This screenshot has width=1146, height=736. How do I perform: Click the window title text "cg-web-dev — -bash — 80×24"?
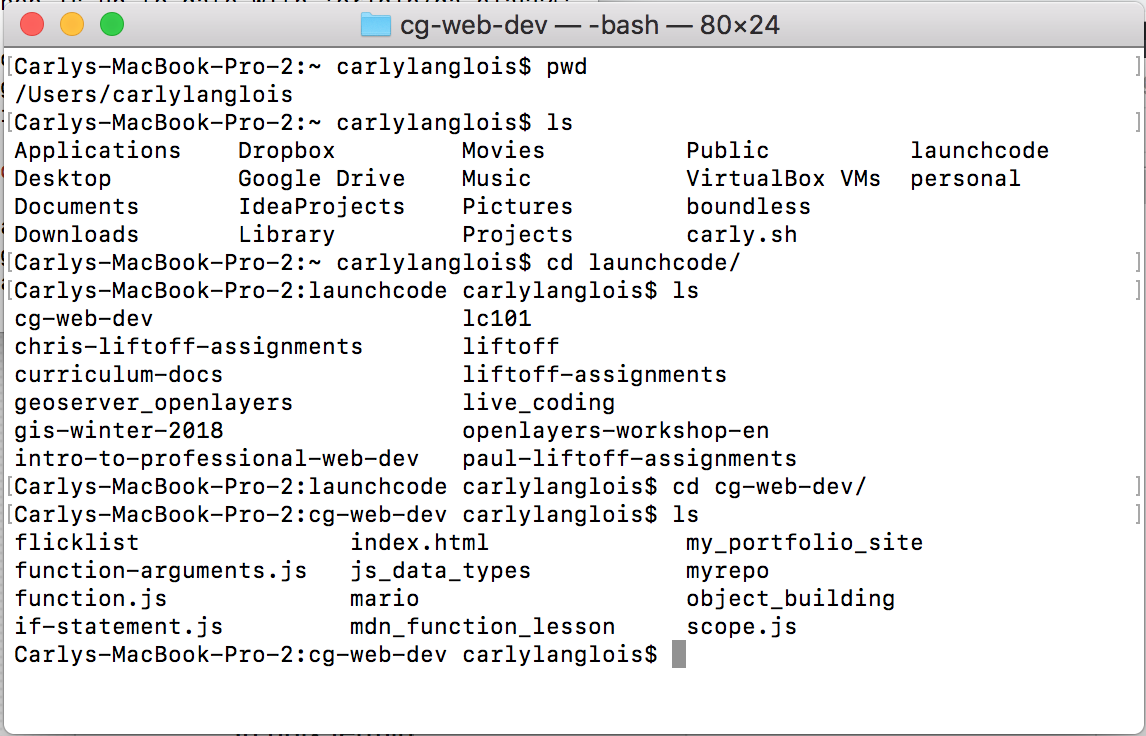[590, 24]
